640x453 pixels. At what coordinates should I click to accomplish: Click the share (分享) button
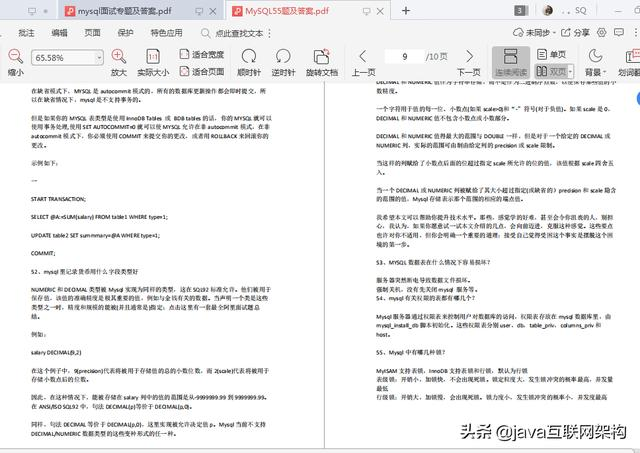(576, 32)
